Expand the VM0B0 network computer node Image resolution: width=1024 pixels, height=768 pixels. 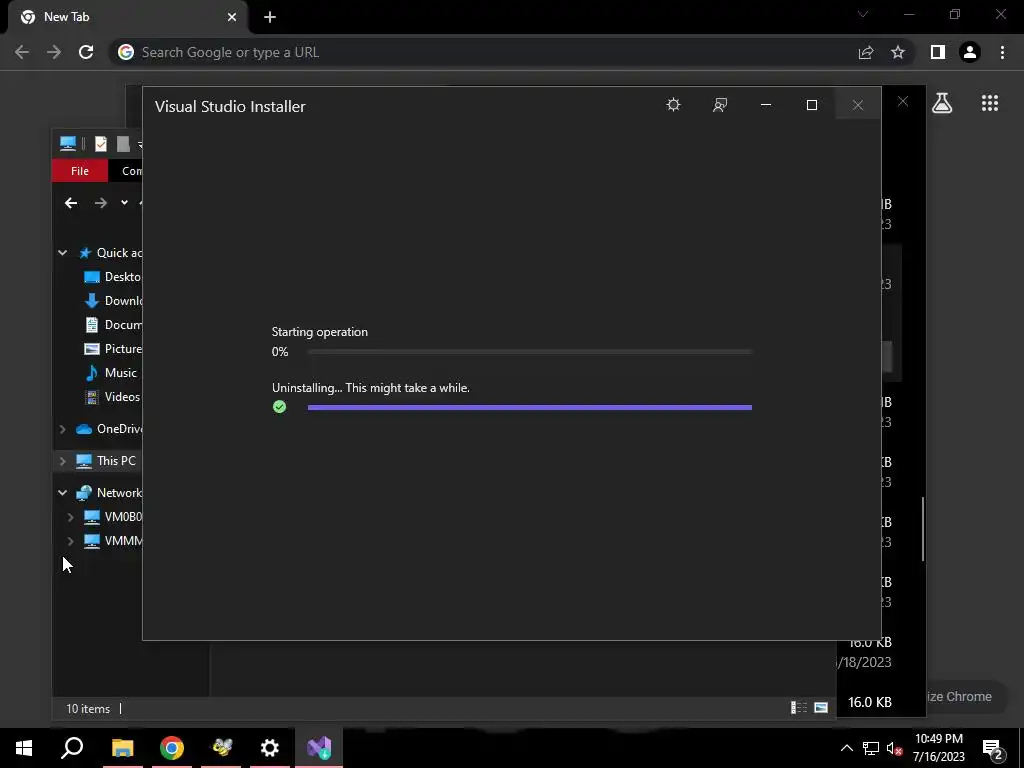point(71,517)
